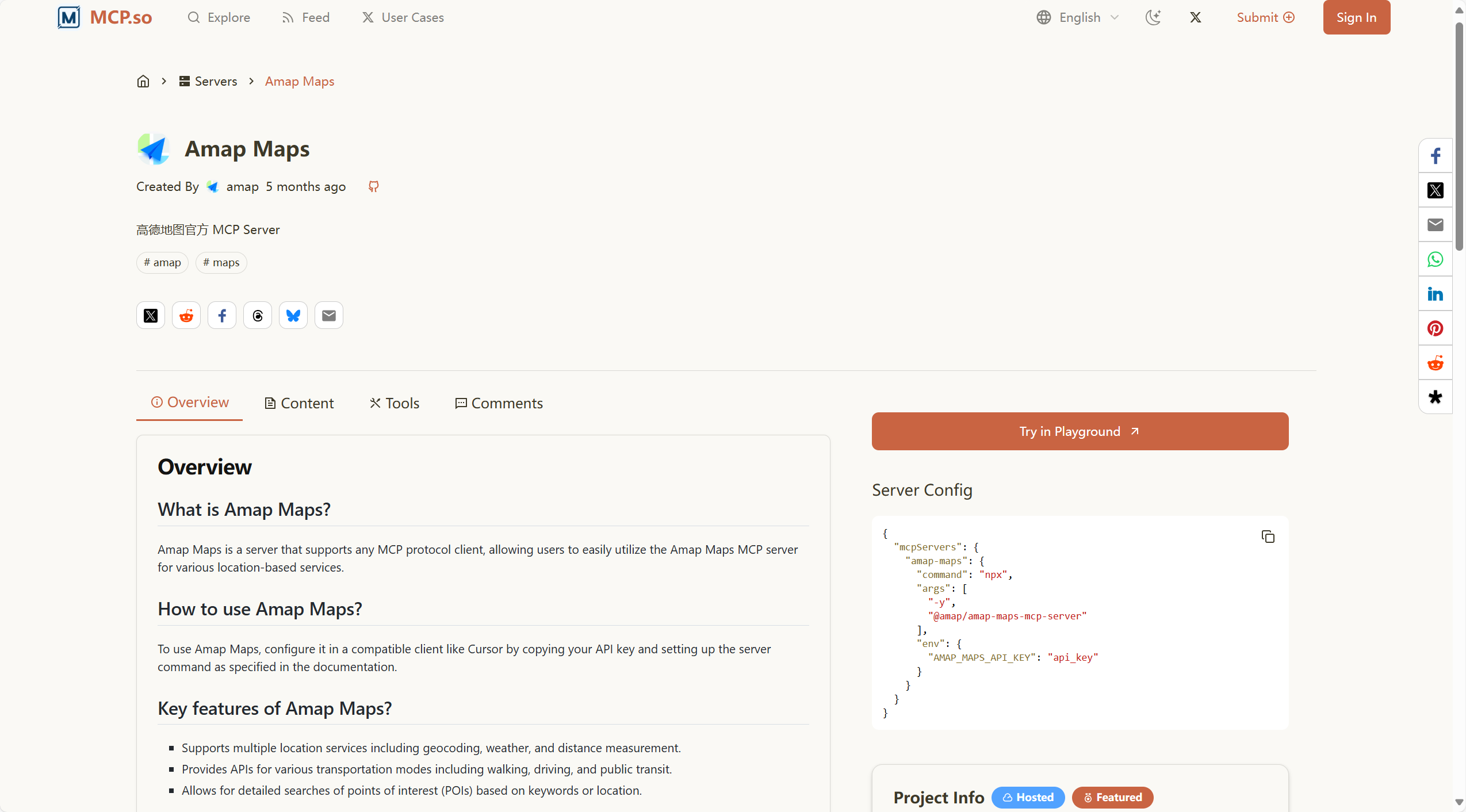Share on Reddit below the tags
Screen dimensions: 1466x812
point(186,315)
